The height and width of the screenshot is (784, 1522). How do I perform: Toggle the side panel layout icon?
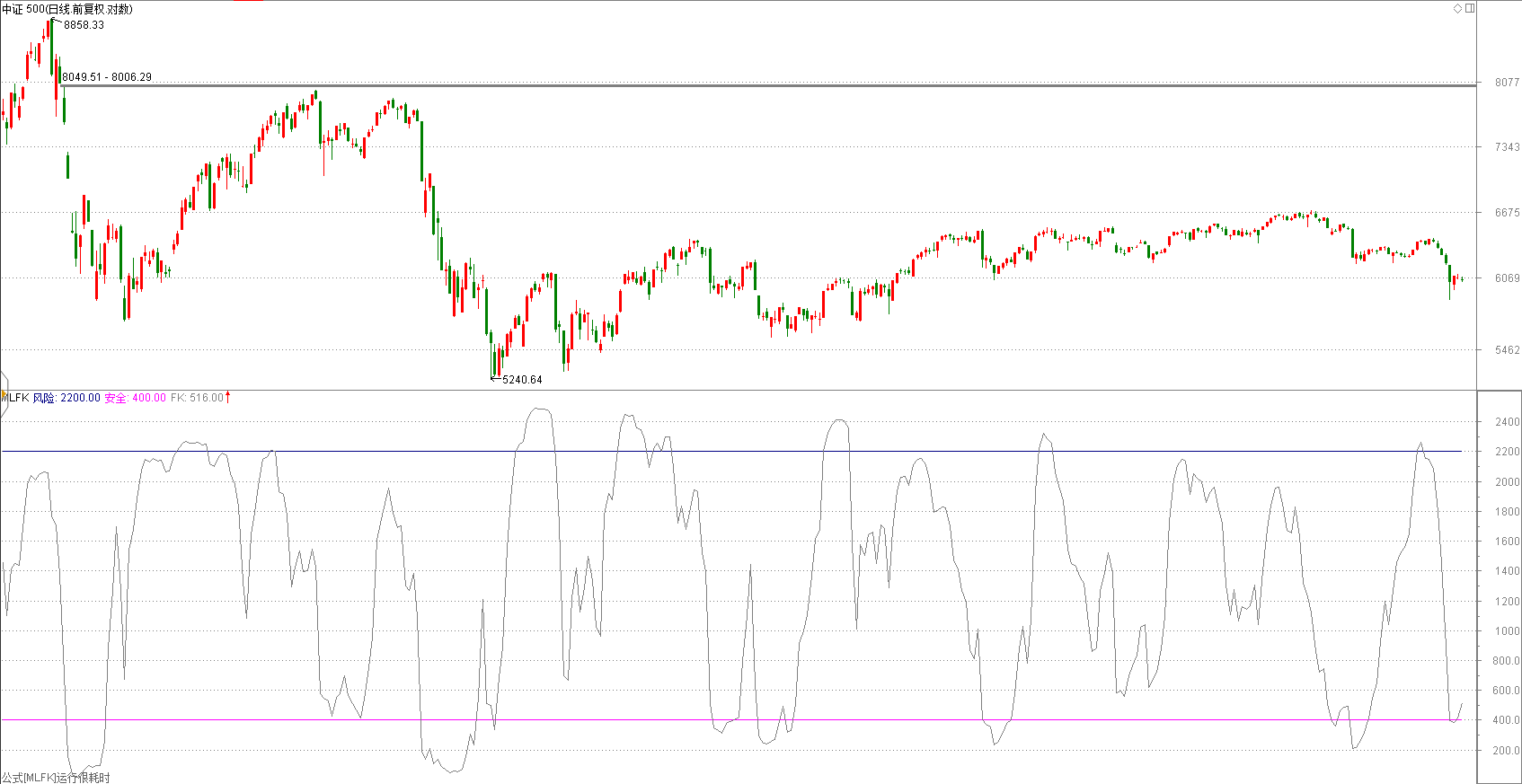pos(1470,8)
